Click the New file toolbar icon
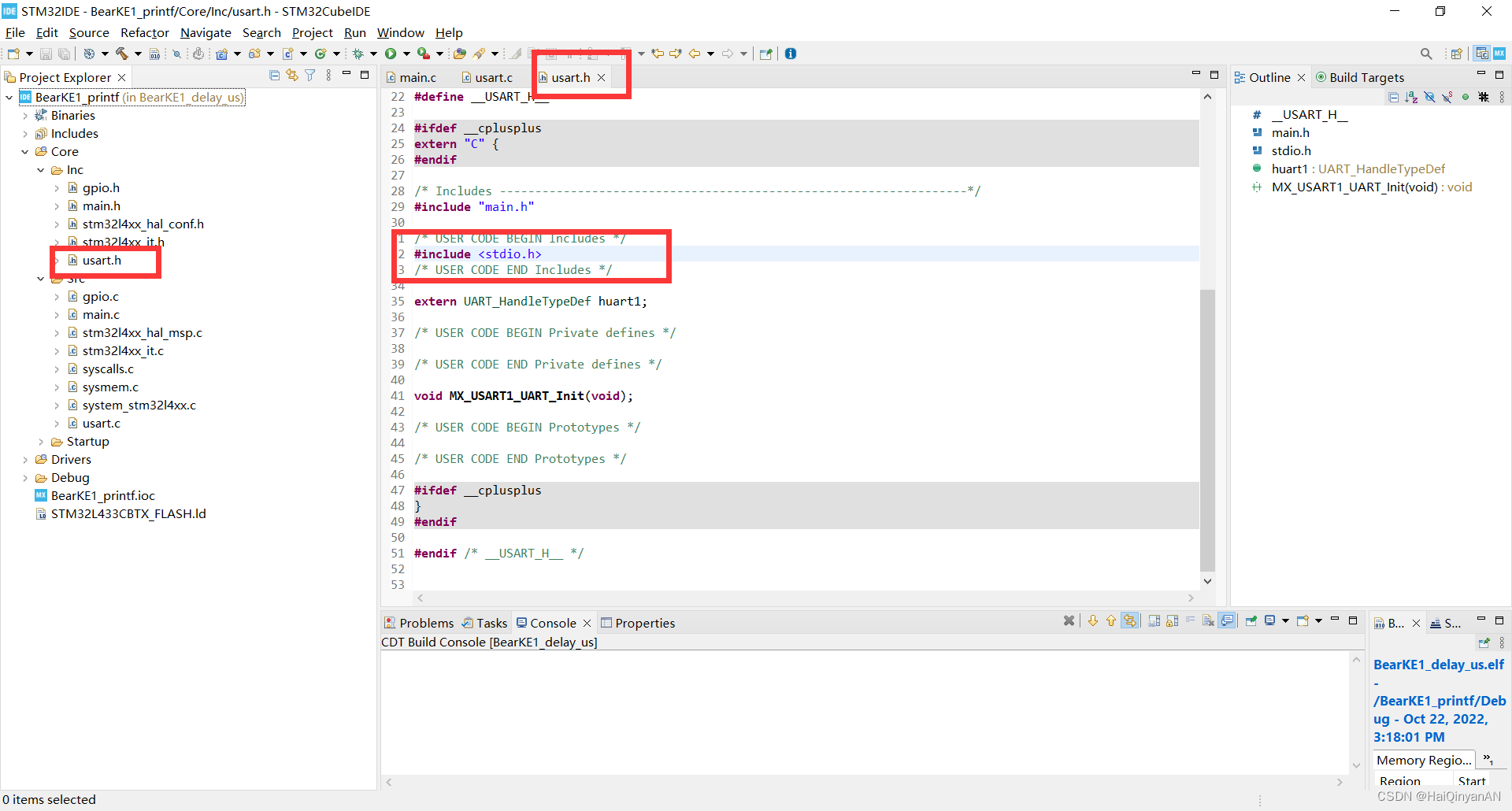Viewport: 1512px width, 811px height. click(13, 54)
